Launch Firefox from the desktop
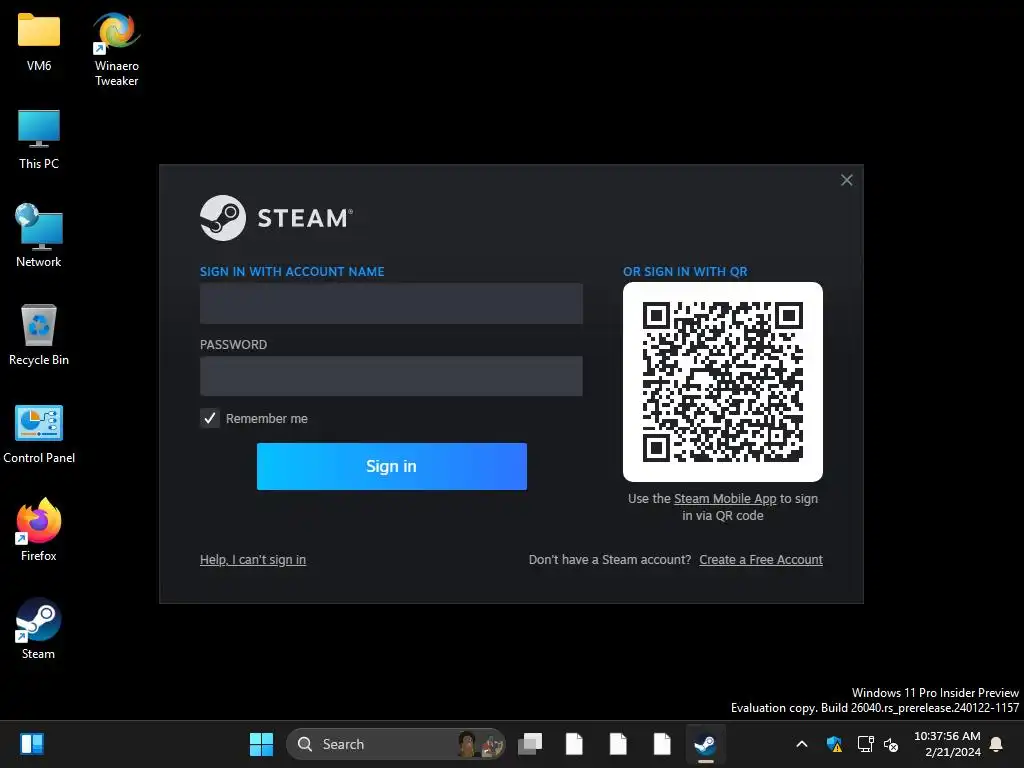Viewport: 1024px width, 768px height. coord(39,530)
